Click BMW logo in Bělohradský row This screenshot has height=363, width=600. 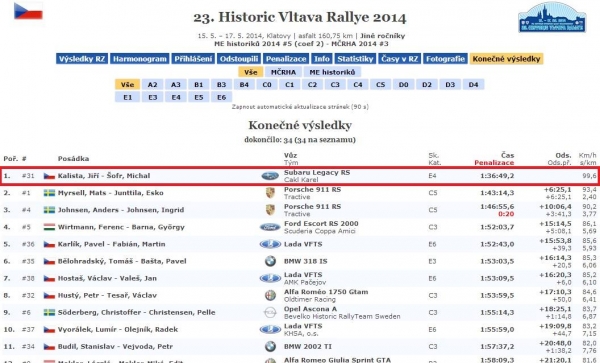pyautogui.click(x=270, y=261)
